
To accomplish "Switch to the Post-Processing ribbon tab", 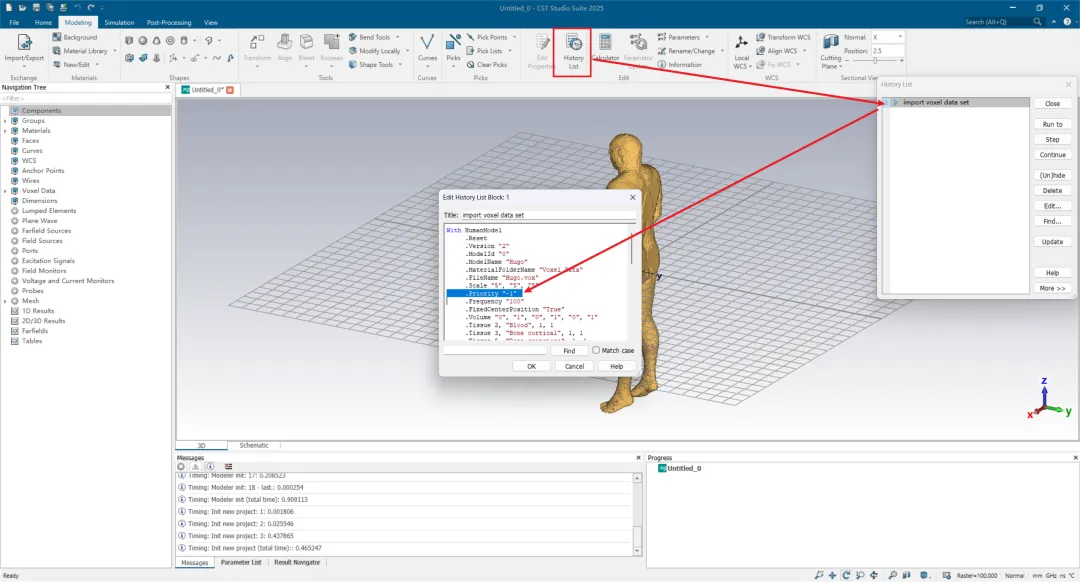I will pyautogui.click(x=169, y=23).
